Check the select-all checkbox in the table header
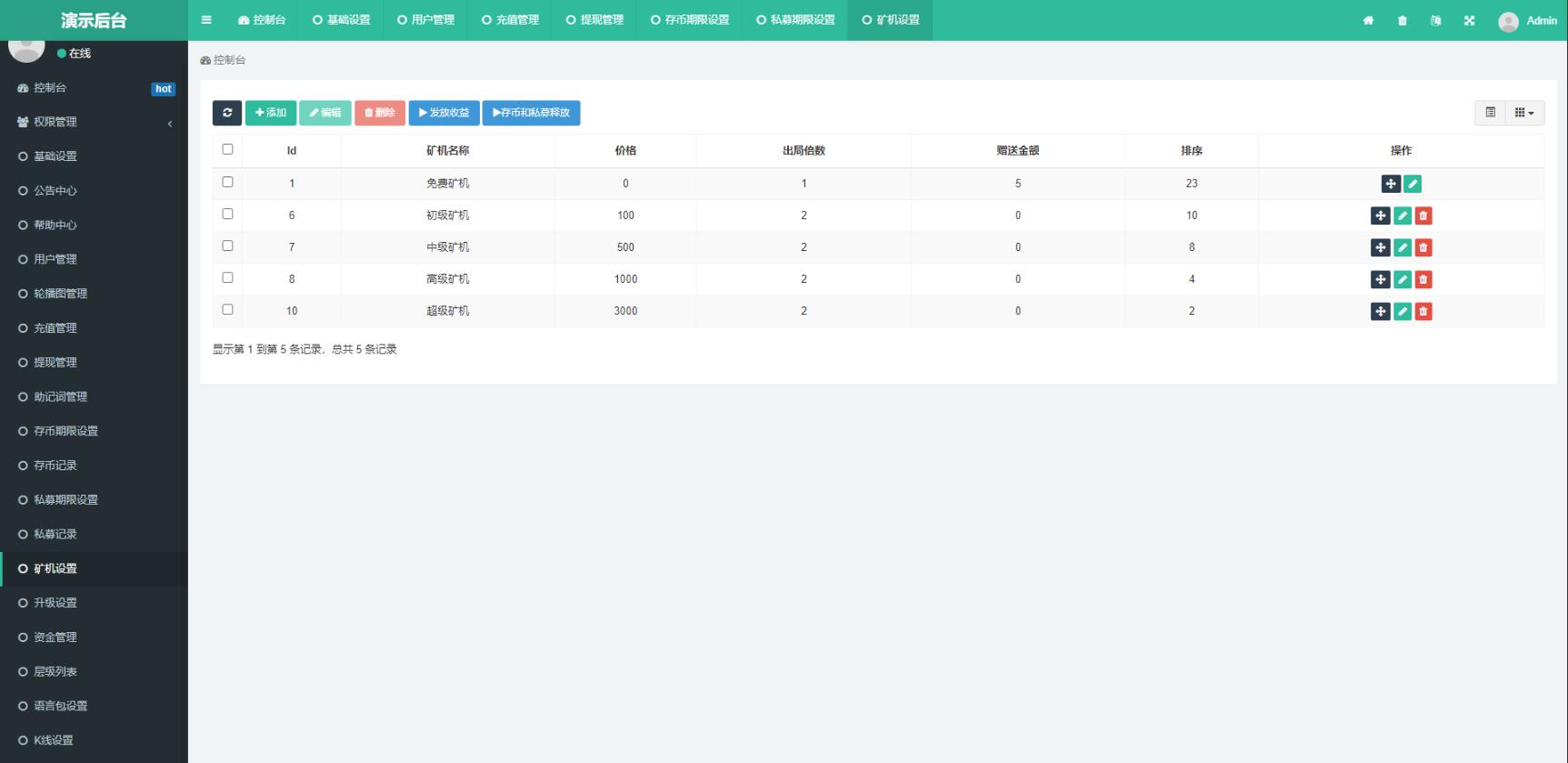 [x=227, y=149]
